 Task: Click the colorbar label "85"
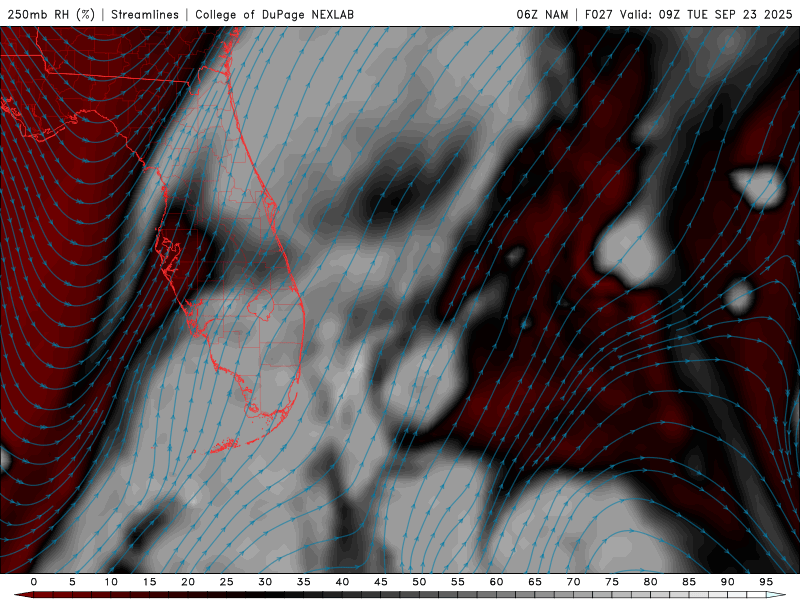[689, 582]
